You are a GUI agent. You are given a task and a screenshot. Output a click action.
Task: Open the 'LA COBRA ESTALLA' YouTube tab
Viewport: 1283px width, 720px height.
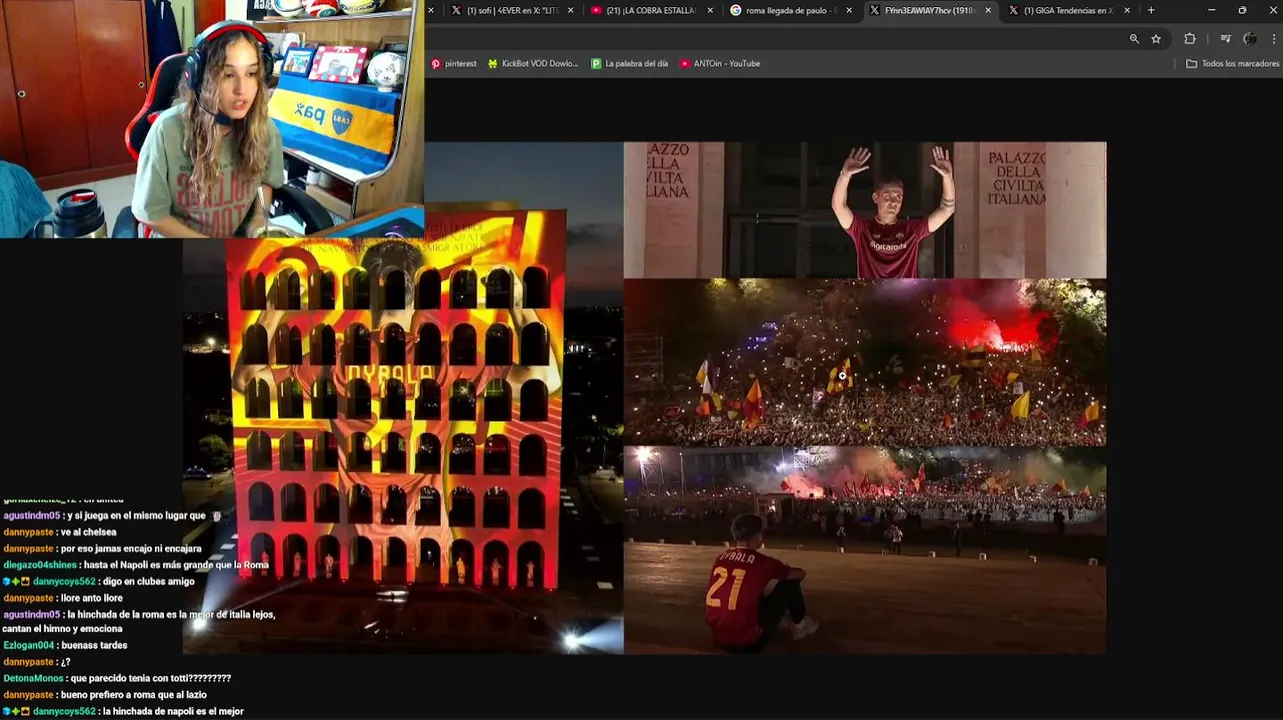point(649,10)
